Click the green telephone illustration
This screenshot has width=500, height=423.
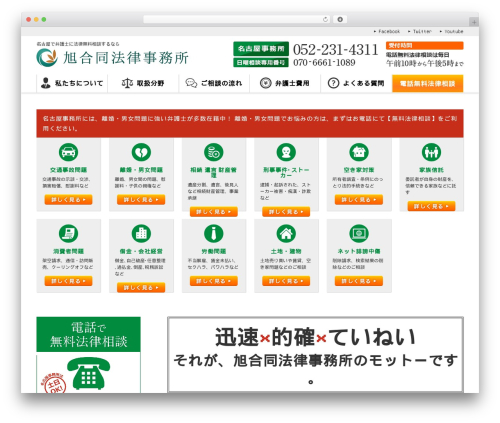click(89, 373)
